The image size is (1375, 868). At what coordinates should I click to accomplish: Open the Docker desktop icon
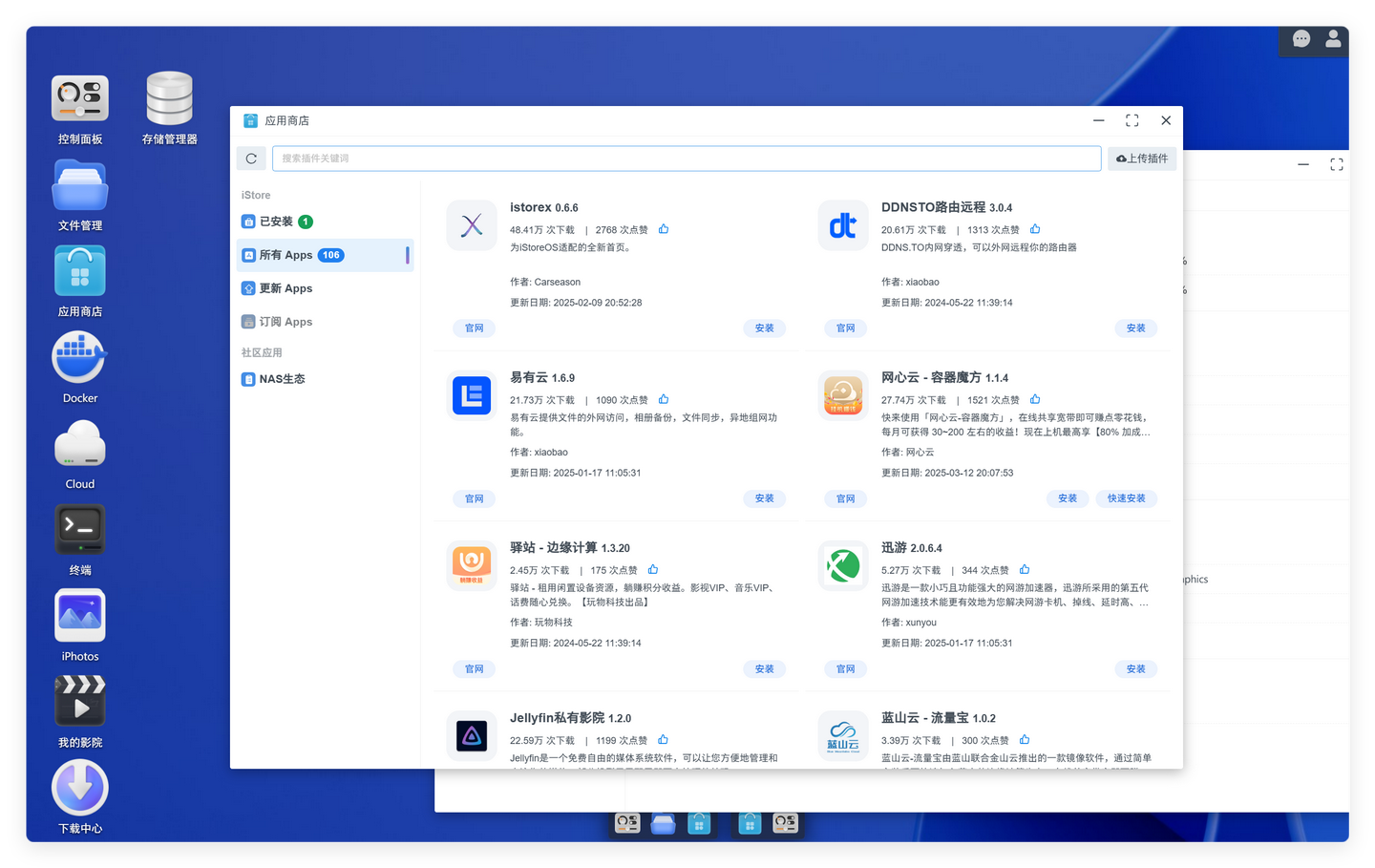tap(80, 357)
